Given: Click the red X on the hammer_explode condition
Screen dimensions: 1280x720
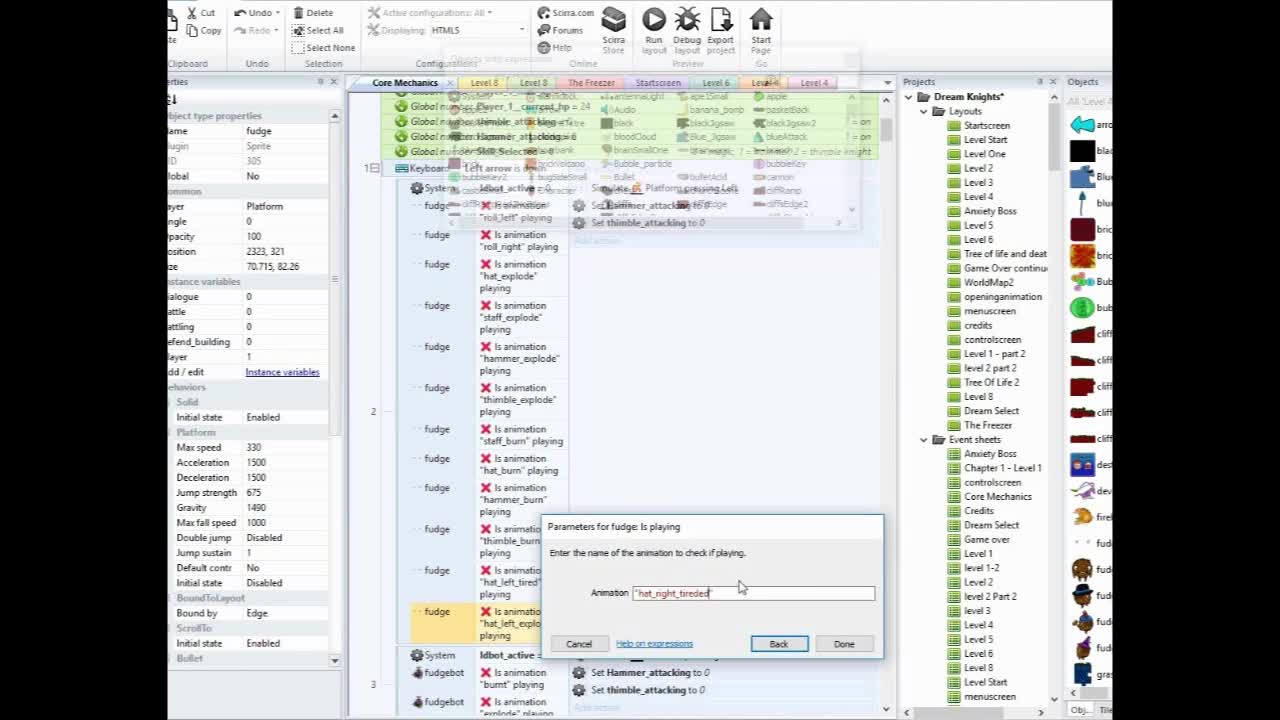Looking at the screenshot, I should (486, 347).
